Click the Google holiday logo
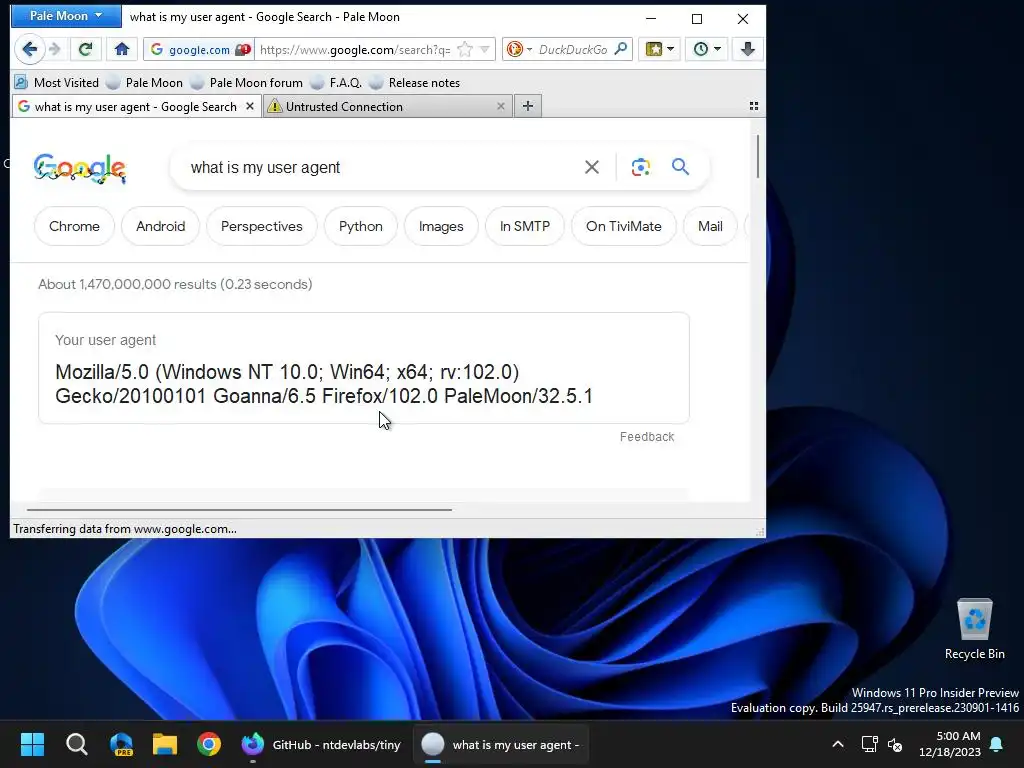This screenshot has height=768, width=1024. coord(80,168)
